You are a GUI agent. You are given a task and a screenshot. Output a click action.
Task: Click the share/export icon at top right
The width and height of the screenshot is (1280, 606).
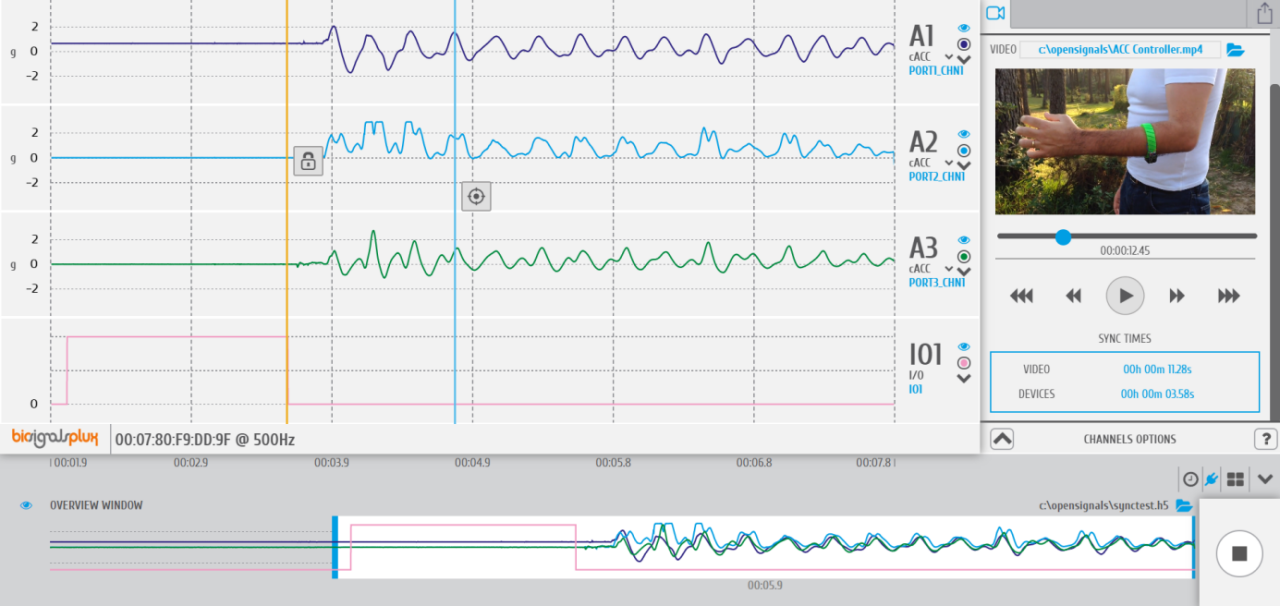(x=1265, y=13)
